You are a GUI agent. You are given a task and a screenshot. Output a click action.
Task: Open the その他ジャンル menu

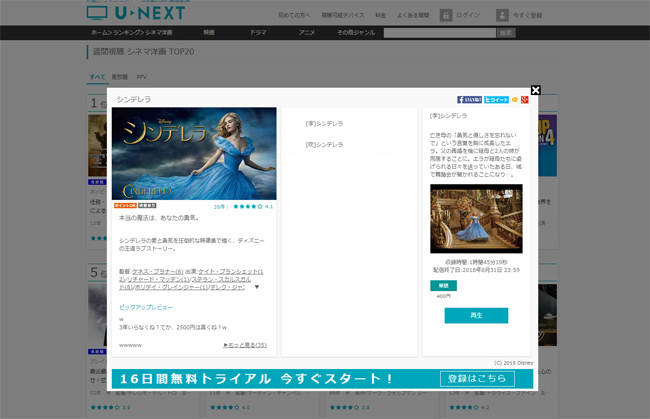pos(356,32)
